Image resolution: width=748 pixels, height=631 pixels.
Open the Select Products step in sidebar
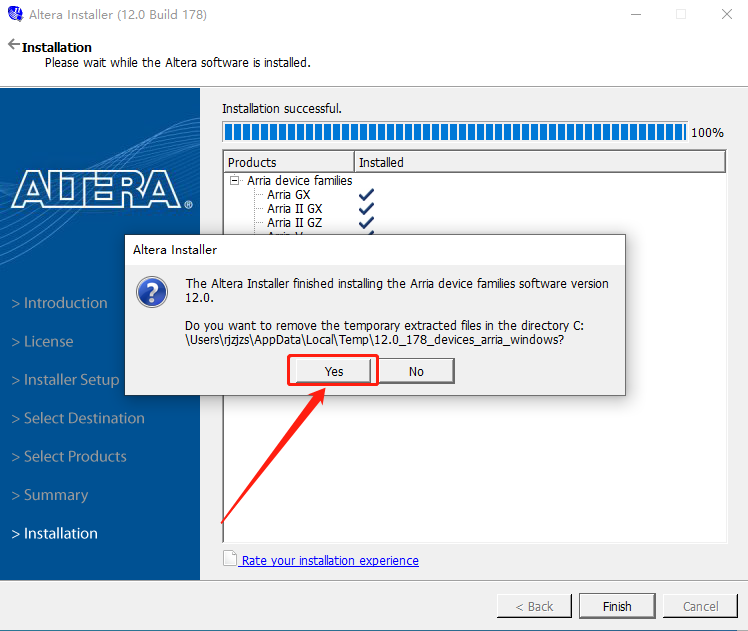(69, 456)
